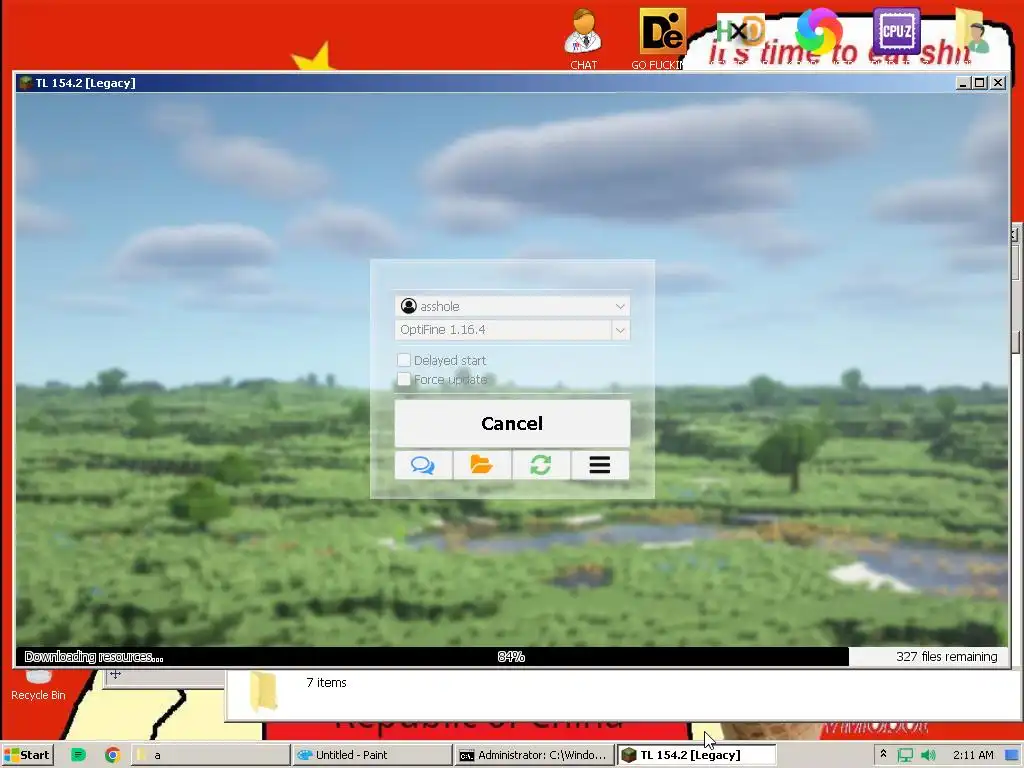This screenshot has height=768, width=1024.
Task: Click the yellow folder icon in Explorer window
Action: tap(264, 690)
